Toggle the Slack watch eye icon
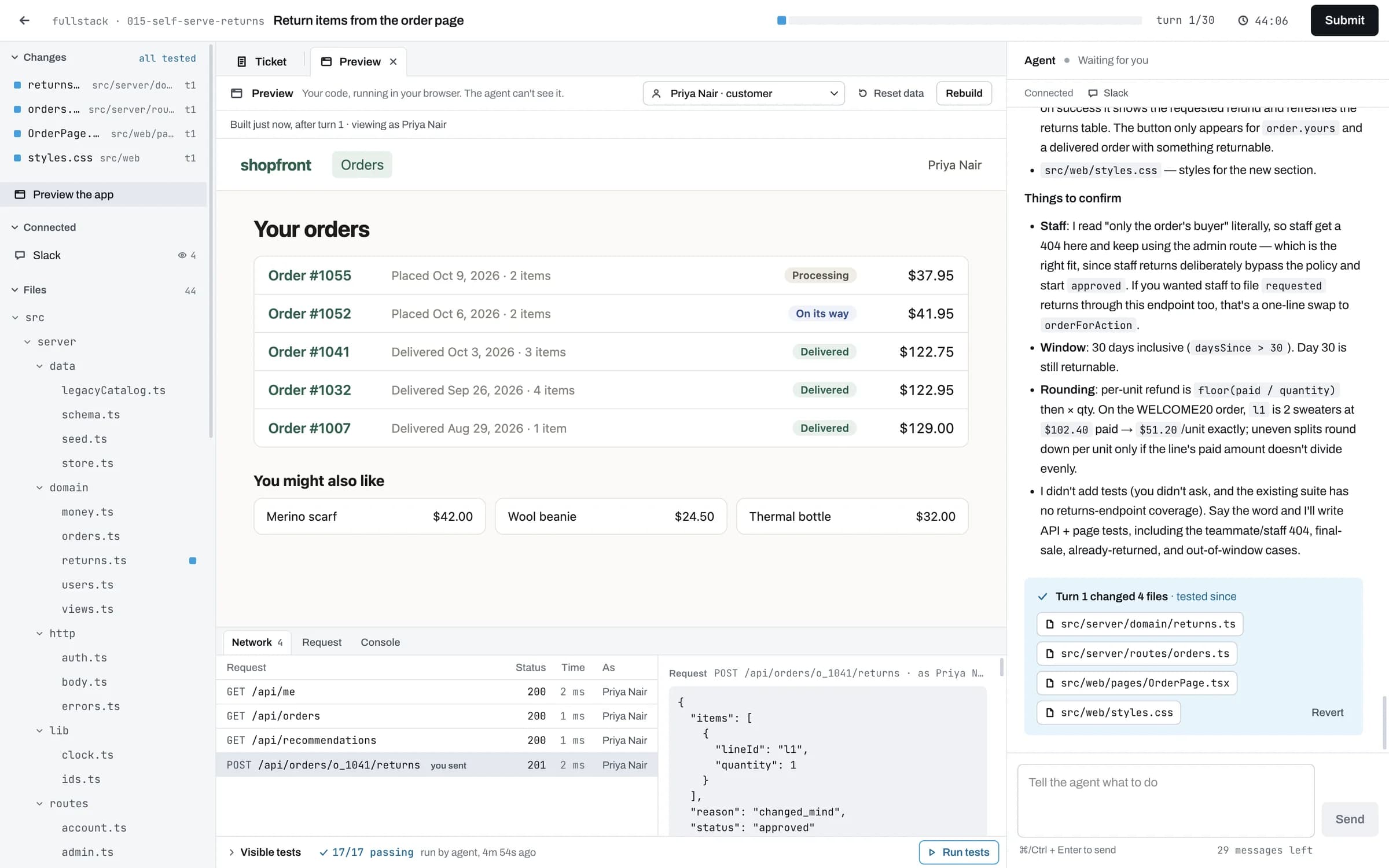 182,255
